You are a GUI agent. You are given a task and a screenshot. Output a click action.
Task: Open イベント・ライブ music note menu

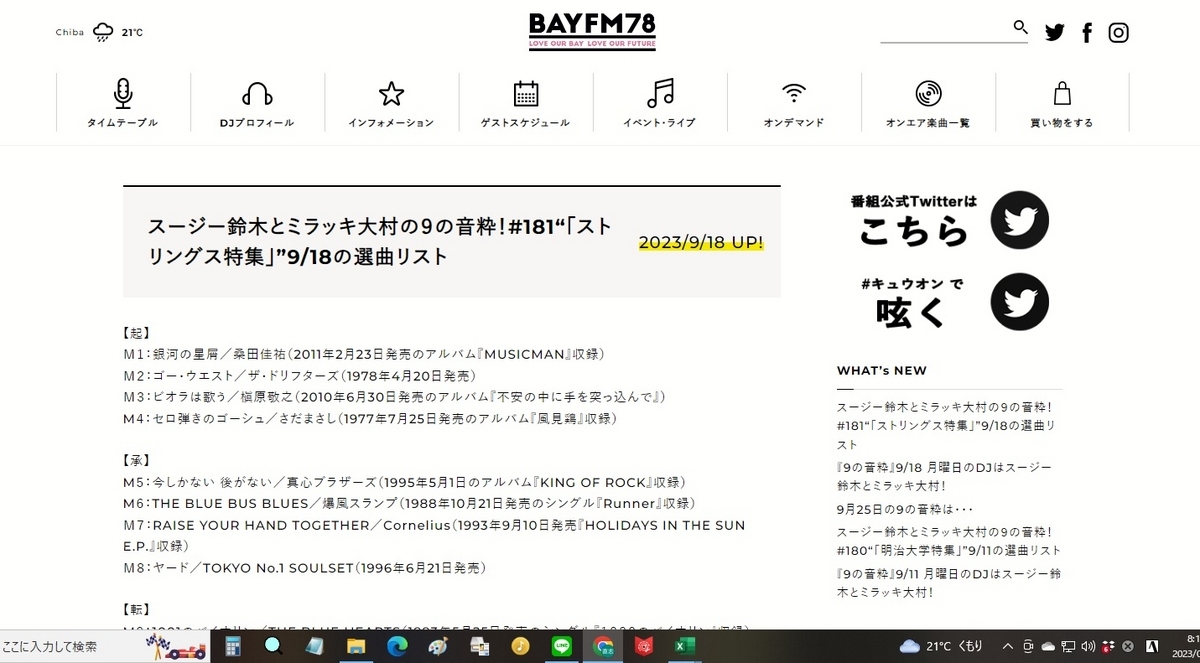pyautogui.click(x=660, y=103)
